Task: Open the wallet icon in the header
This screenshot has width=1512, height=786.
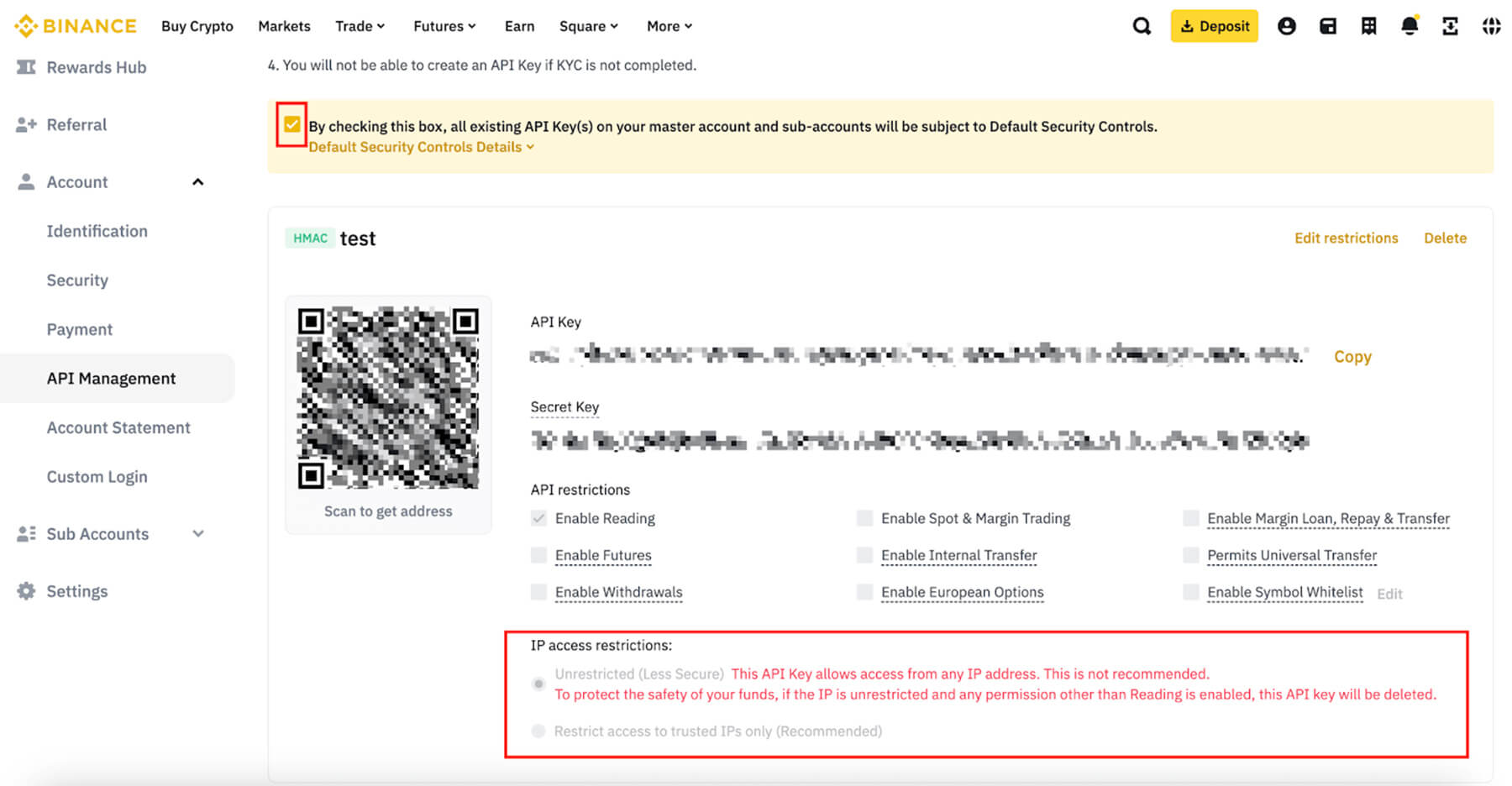Action: (1328, 26)
